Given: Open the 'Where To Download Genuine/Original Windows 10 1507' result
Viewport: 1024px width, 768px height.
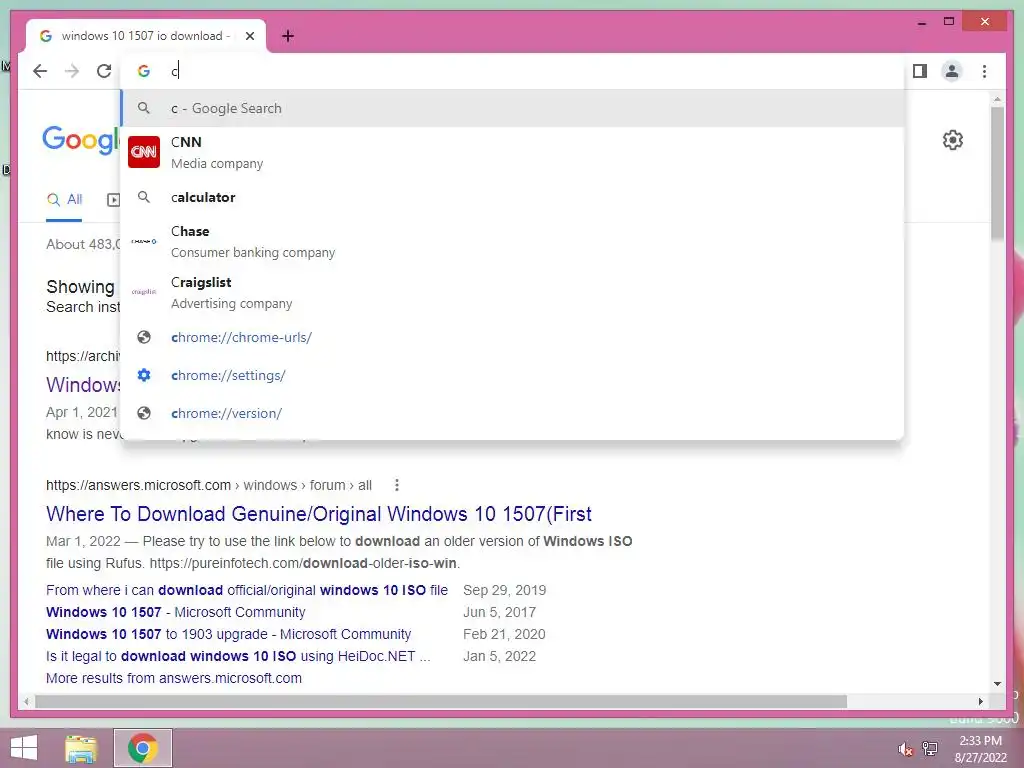Looking at the screenshot, I should click(x=319, y=514).
